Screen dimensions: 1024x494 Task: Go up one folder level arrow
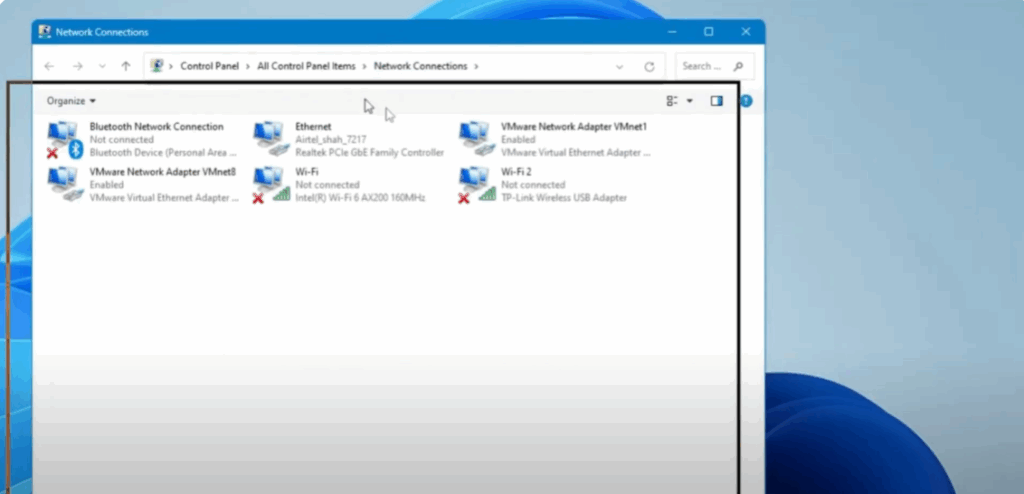(x=126, y=66)
